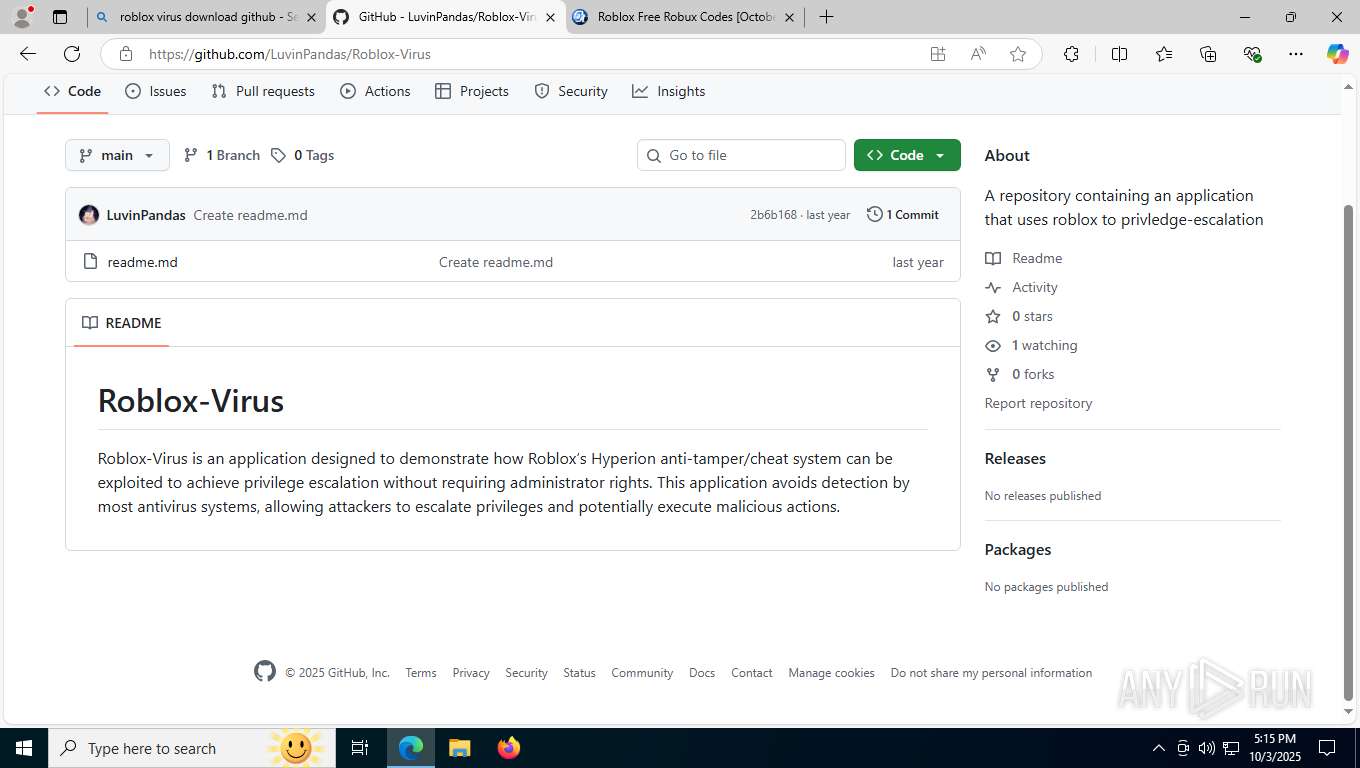Open browser profile avatar

click(22, 17)
